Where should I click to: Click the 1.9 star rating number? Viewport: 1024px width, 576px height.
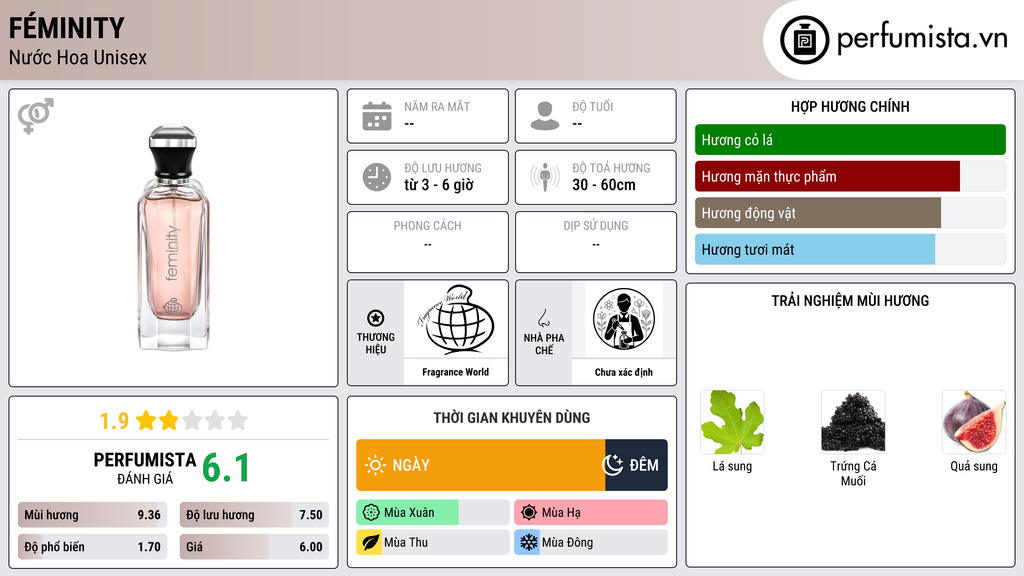pyautogui.click(x=114, y=421)
